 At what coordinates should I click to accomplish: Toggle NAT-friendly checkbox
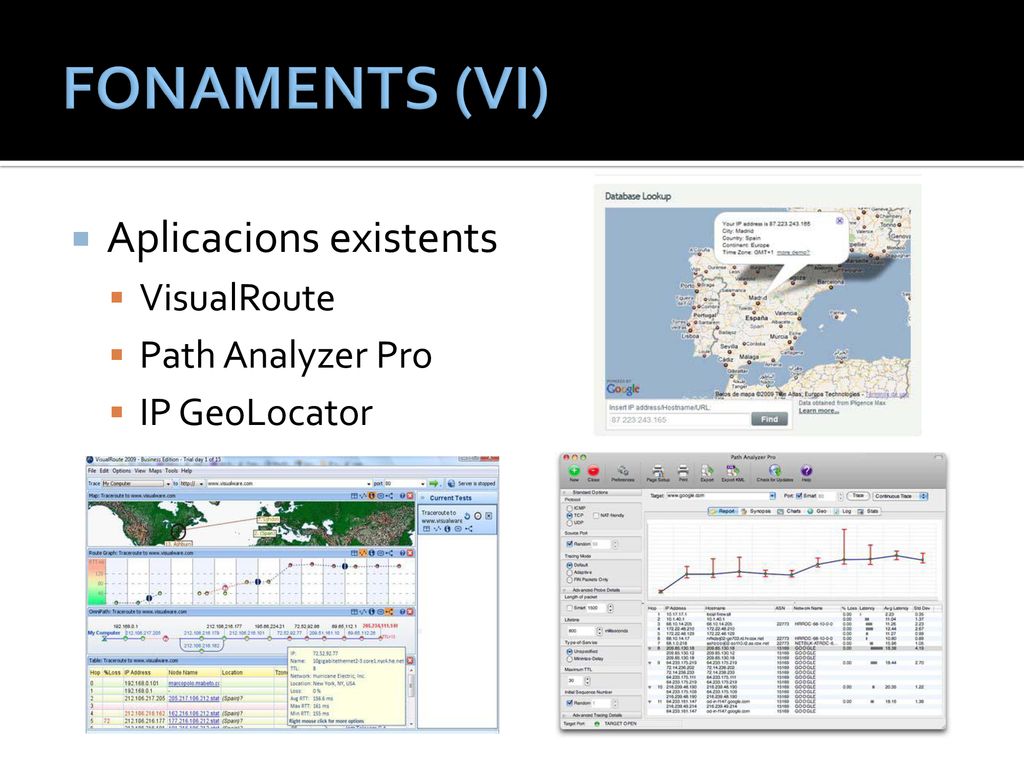pyautogui.click(x=596, y=515)
